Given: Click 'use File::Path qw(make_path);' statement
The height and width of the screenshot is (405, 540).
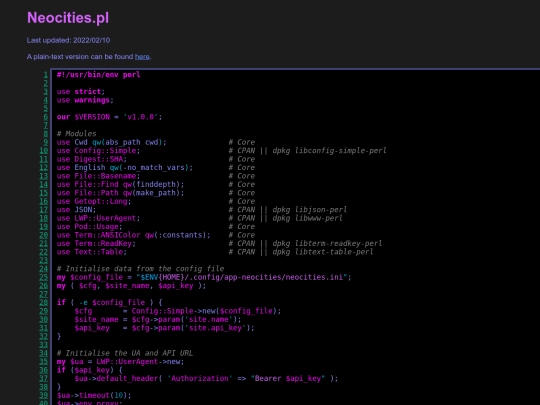Looking at the screenshot, I should click(121, 193).
